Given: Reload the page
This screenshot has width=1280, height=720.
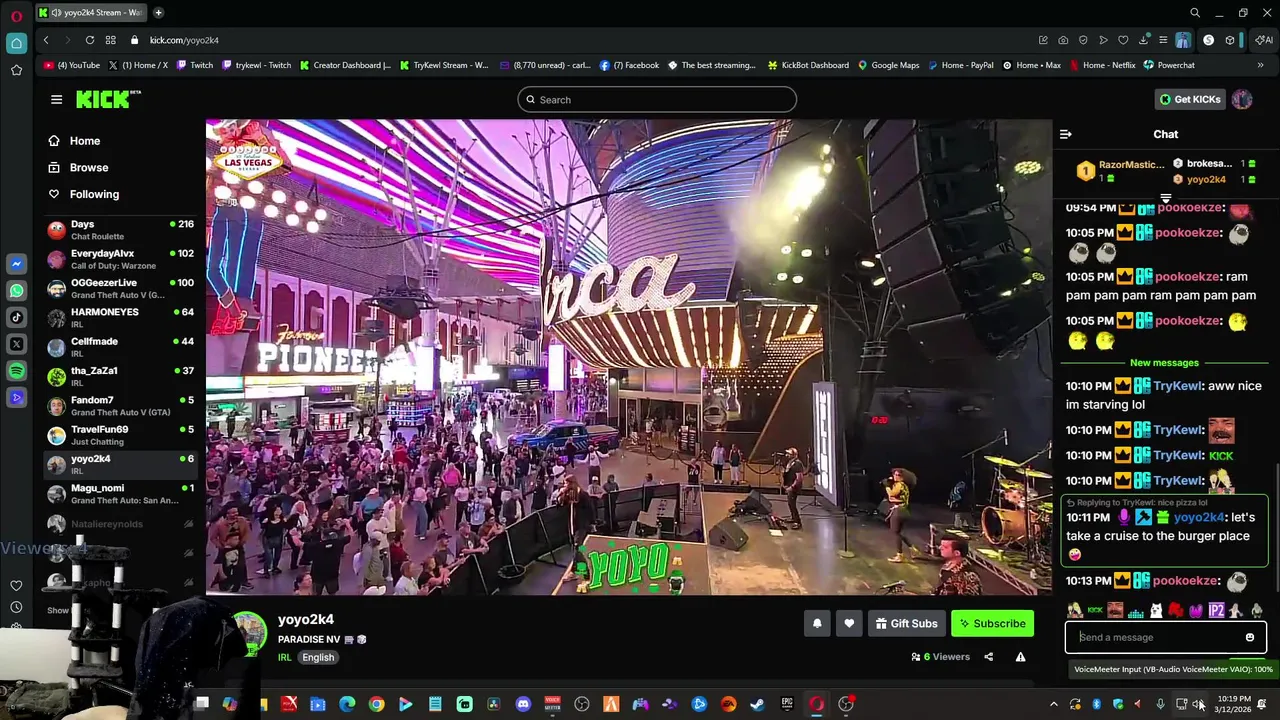Looking at the screenshot, I should [90, 40].
